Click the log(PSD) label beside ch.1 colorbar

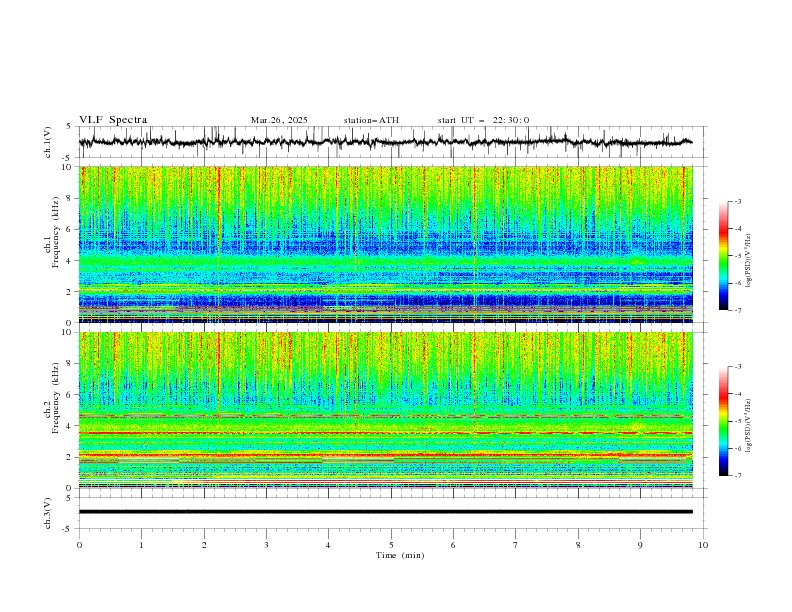(x=749, y=261)
